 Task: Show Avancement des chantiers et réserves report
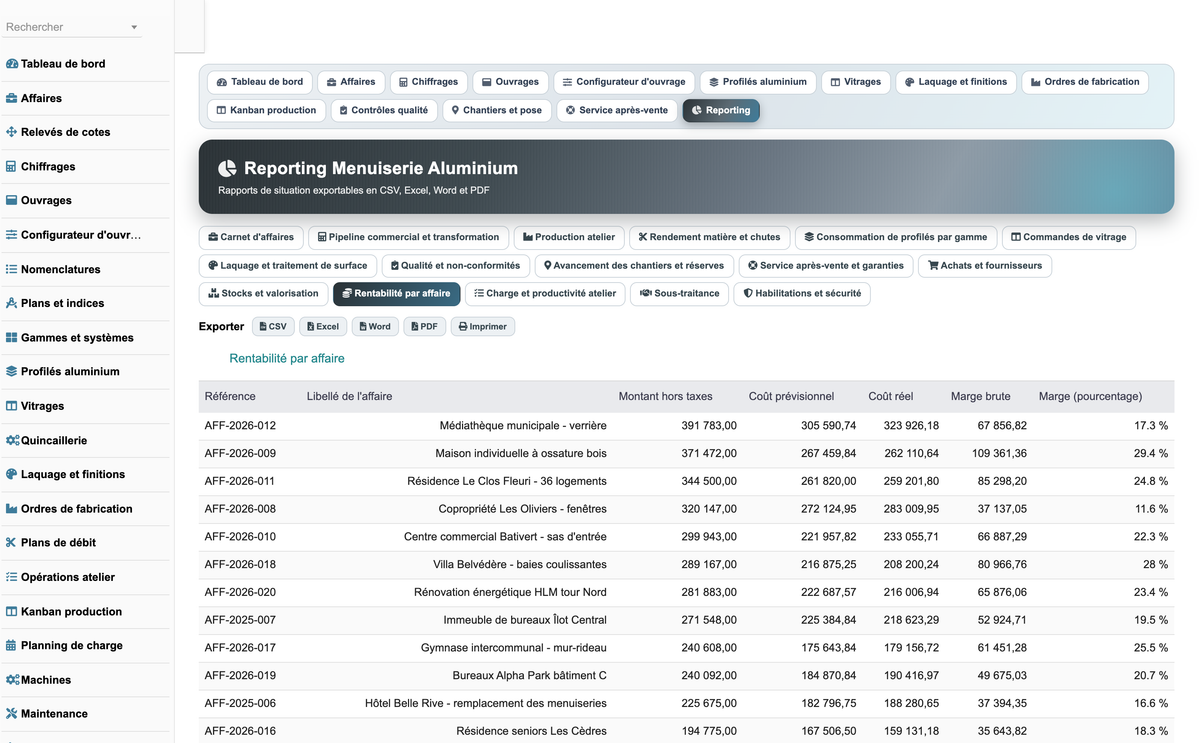click(634, 265)
